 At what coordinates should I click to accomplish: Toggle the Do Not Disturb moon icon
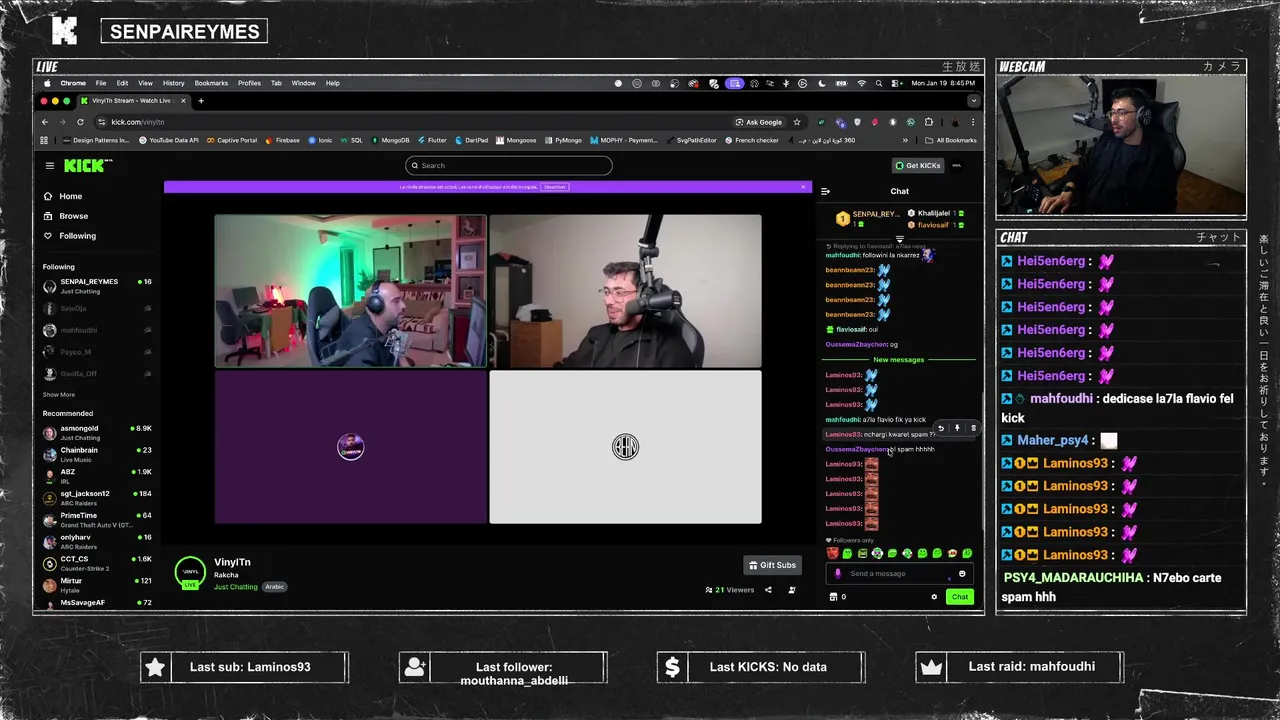821,83
